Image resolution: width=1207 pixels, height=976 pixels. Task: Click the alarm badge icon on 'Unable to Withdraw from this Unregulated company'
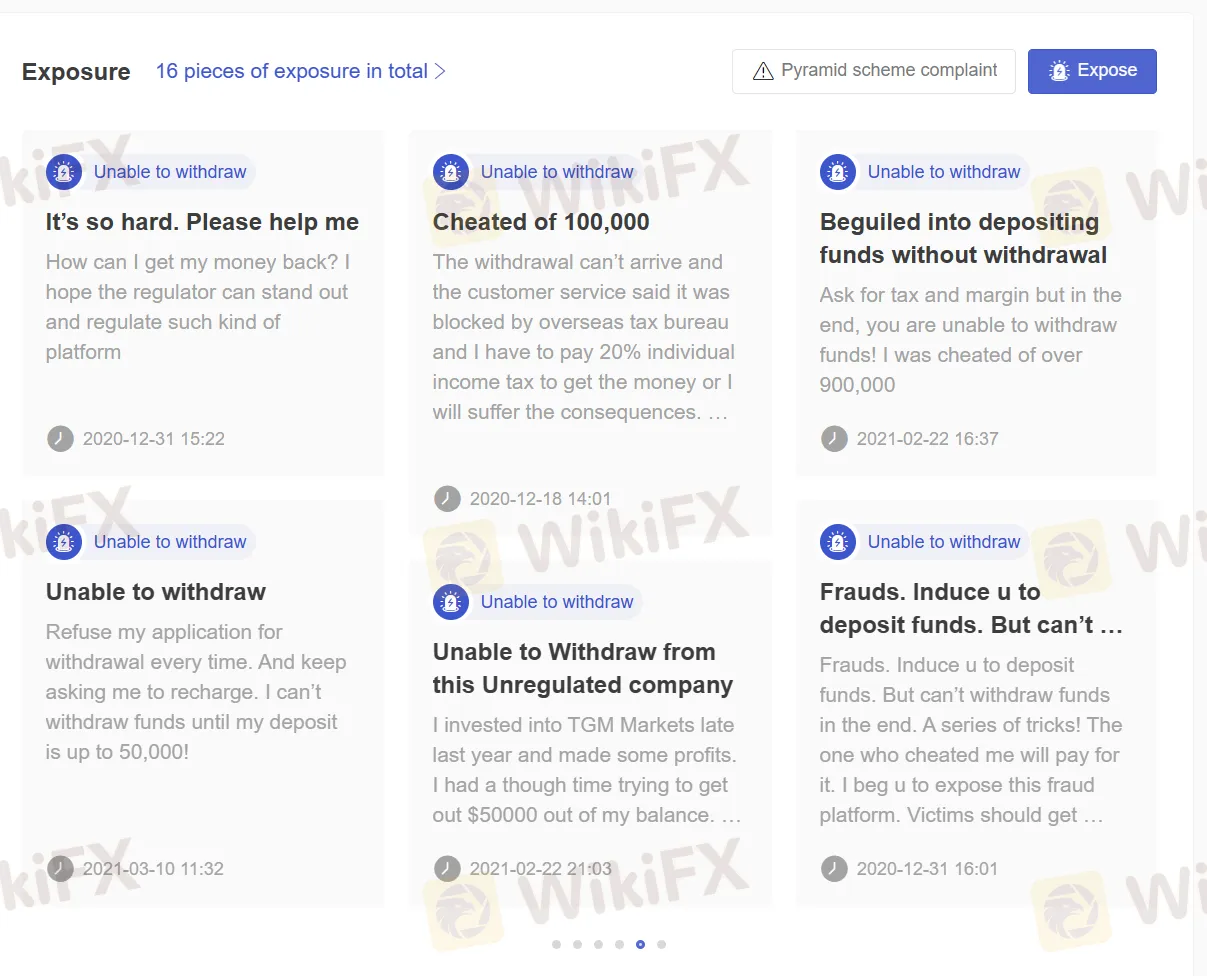[x=451, y=601]
